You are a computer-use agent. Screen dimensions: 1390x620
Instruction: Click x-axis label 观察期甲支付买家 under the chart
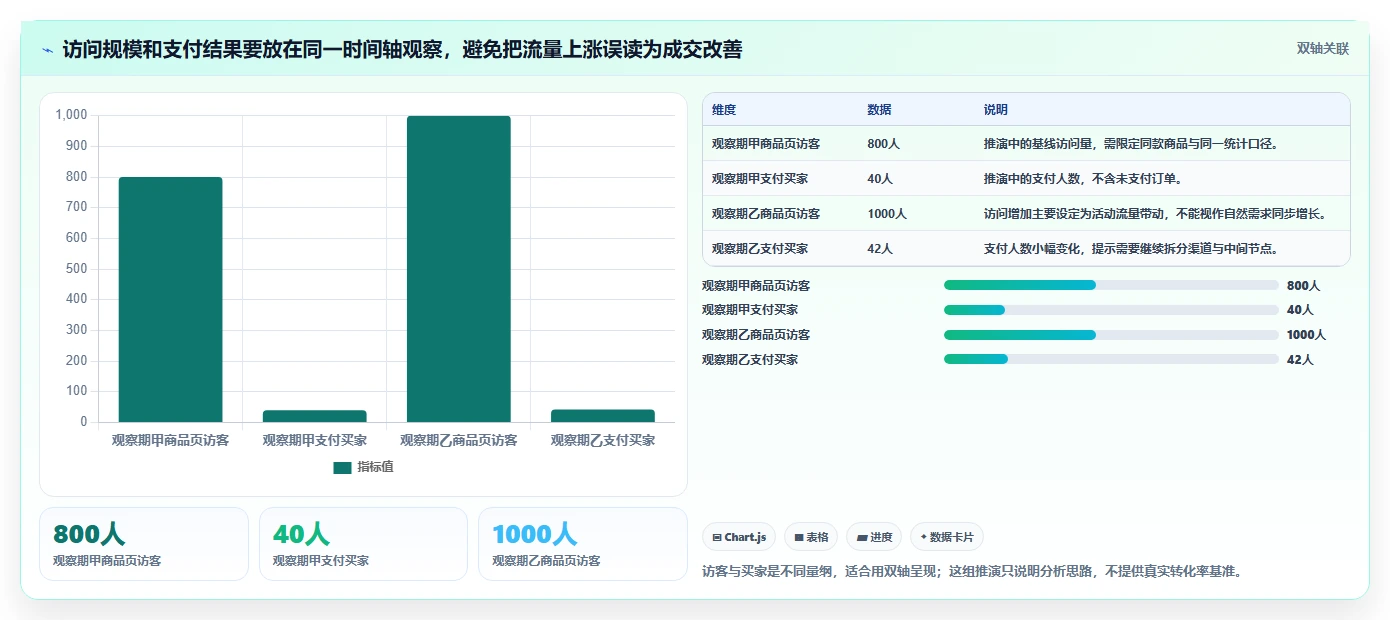[315, 440]
